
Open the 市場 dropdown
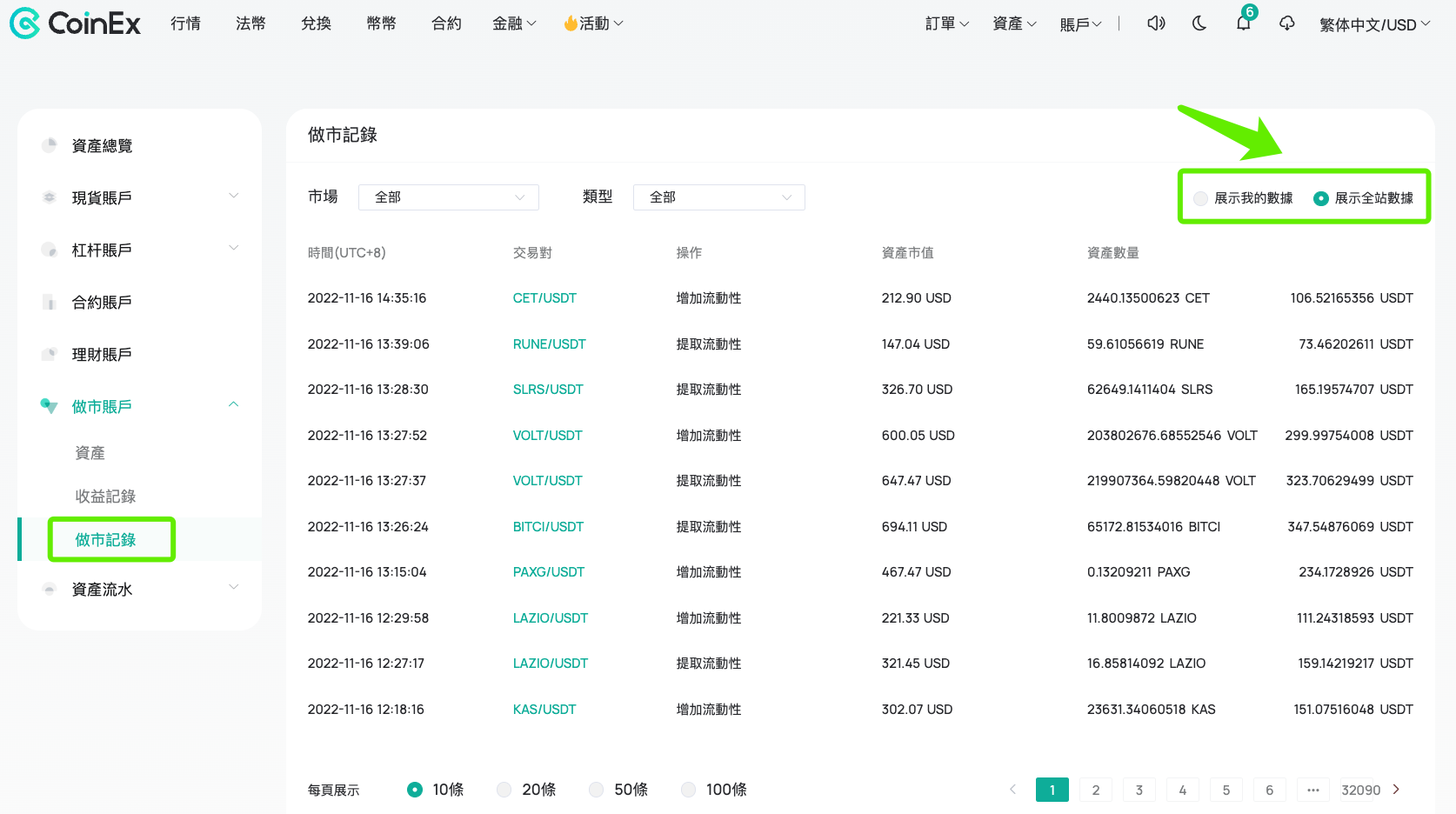click(x=449, y=197)
